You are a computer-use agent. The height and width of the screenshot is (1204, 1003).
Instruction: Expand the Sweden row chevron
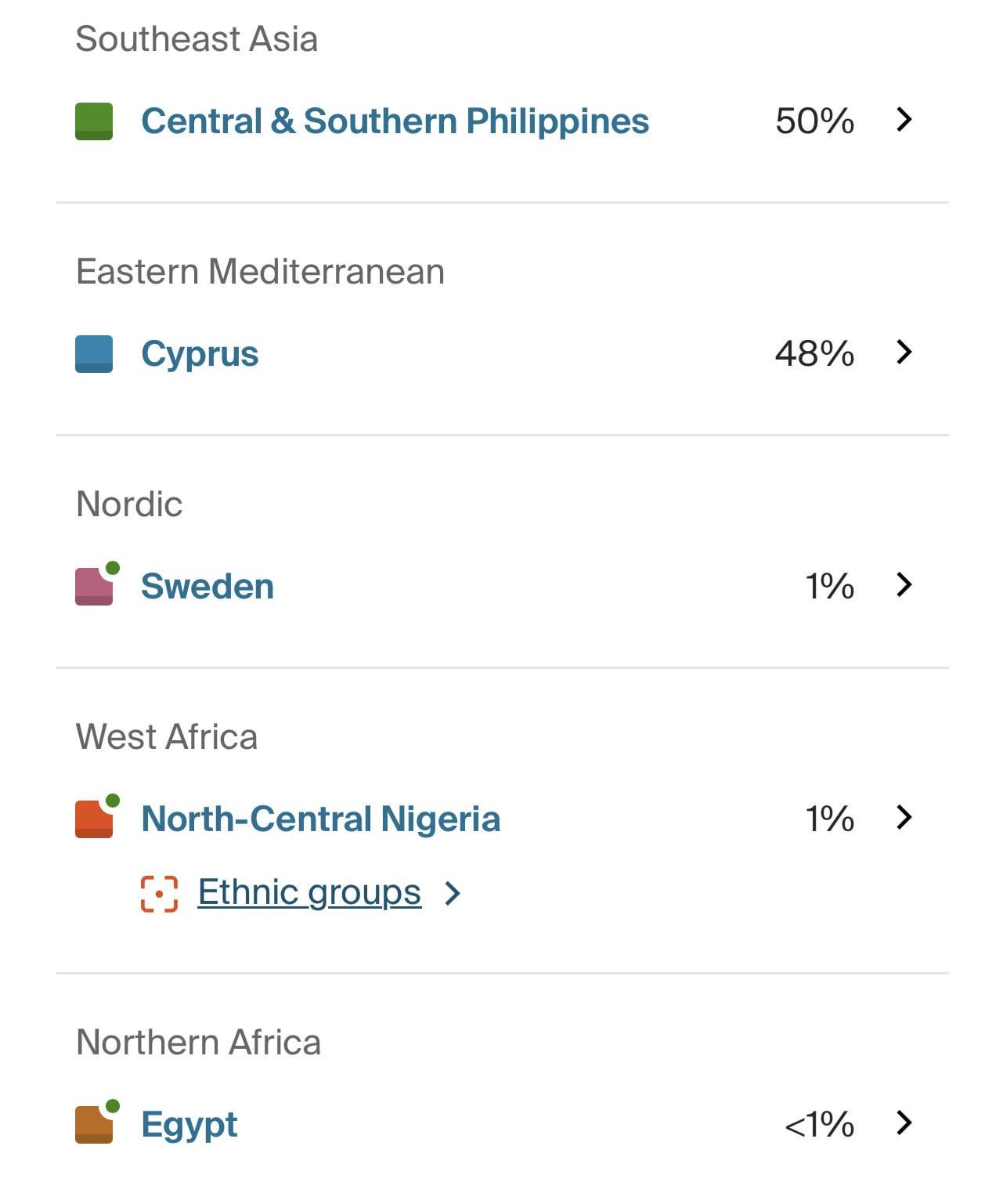tap(904, 585)
